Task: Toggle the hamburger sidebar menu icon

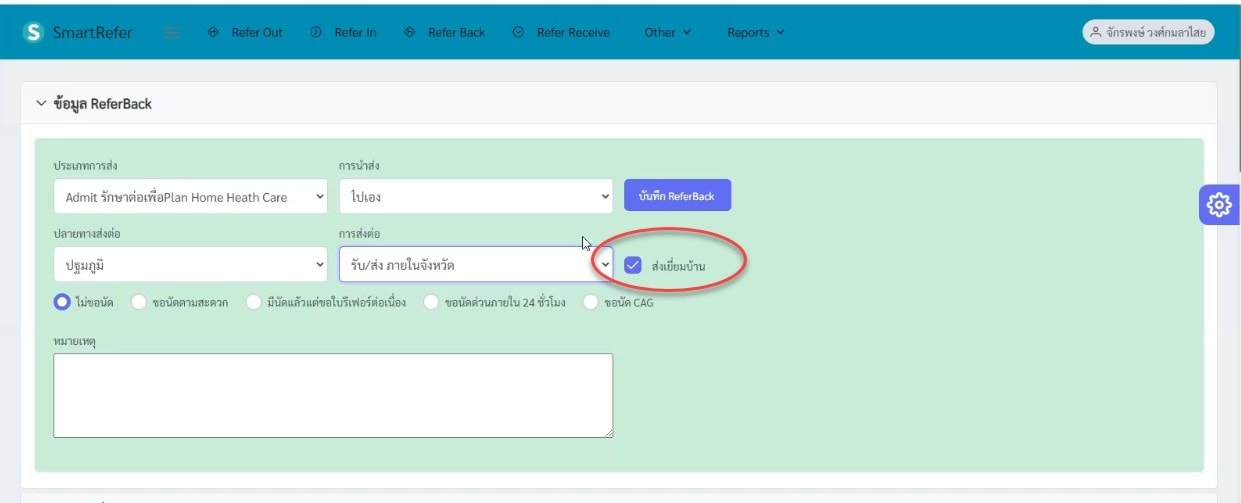Action: (x=171, y=32)
